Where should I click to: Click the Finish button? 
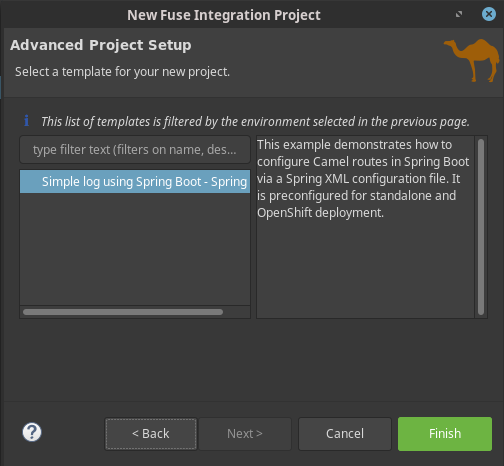[x=445, y=434]
